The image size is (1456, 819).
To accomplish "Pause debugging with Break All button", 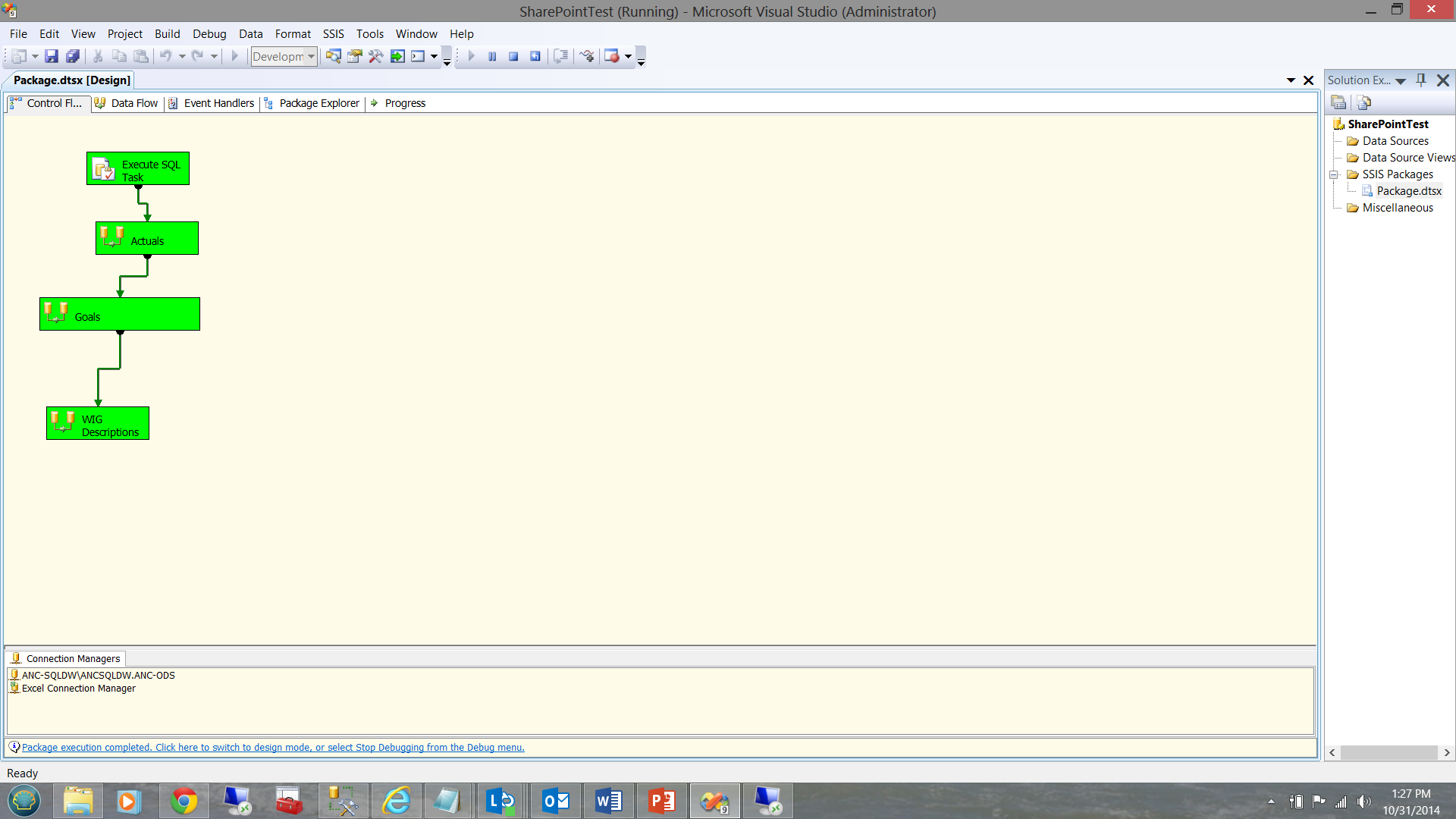I will (492, 56).
